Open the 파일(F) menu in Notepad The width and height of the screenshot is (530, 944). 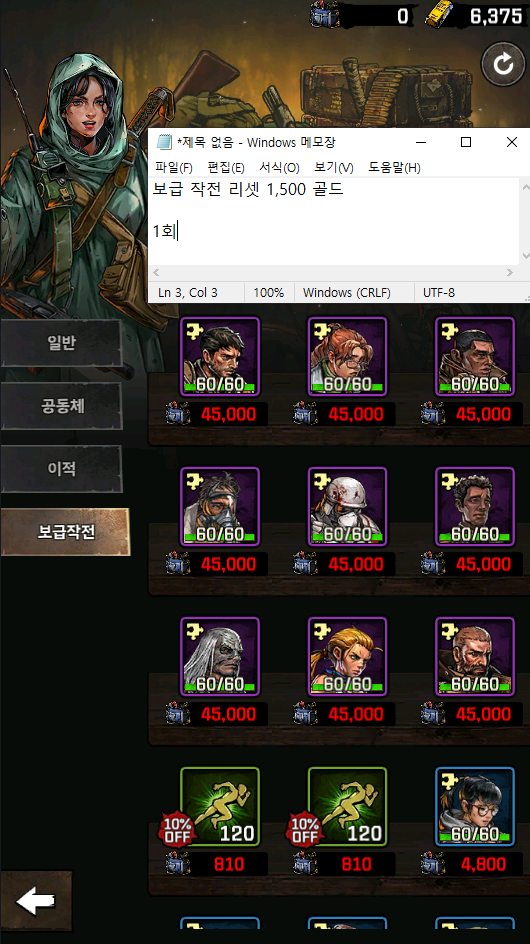click(x=173, y=167)
